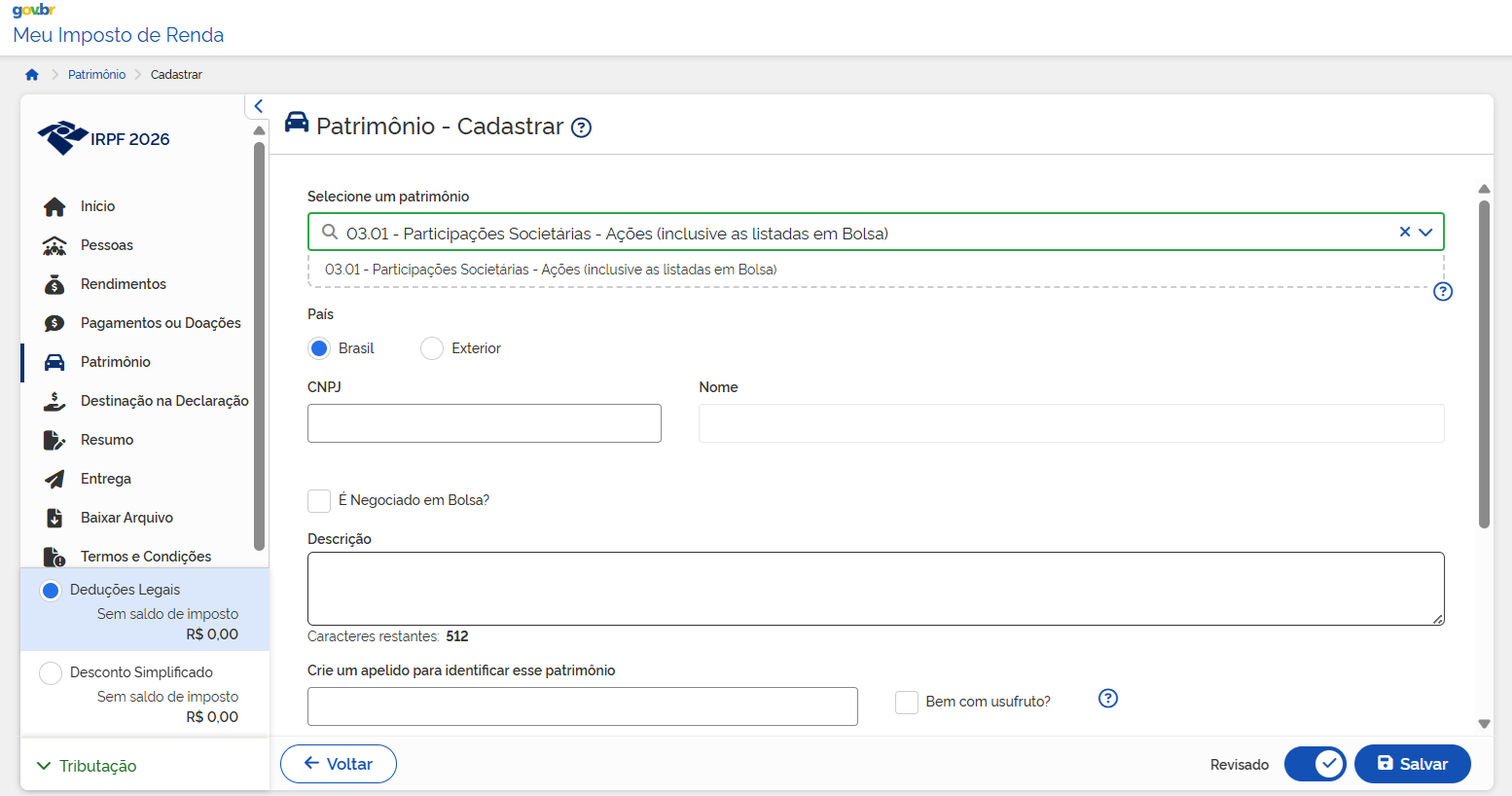Image resolution: width=1512 pixels, height=796 pixels.
Task: Click the Salvar button
Action: (x=1412, y=764)
